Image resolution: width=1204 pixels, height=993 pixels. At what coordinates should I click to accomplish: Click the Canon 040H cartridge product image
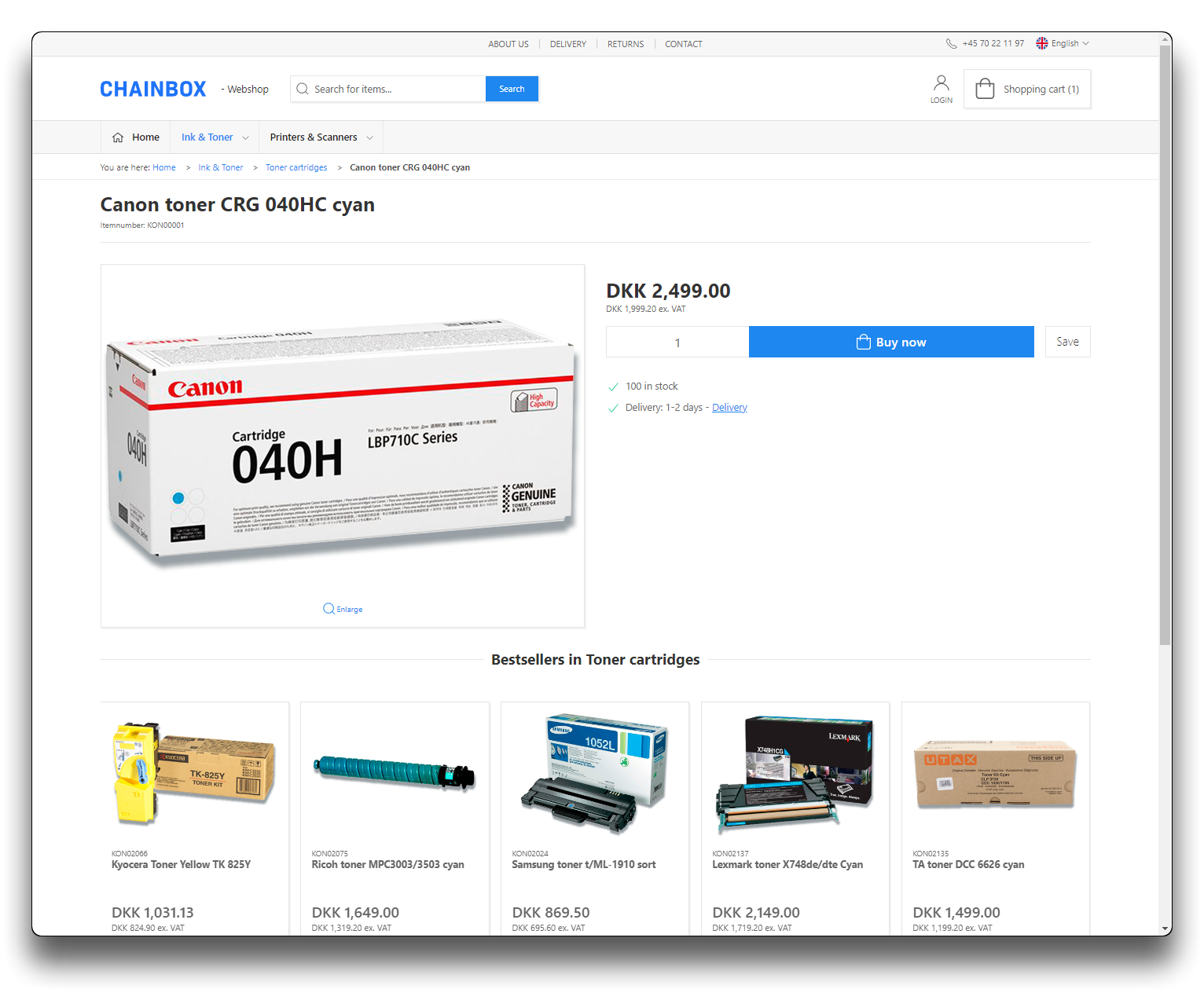pos(343,442)
